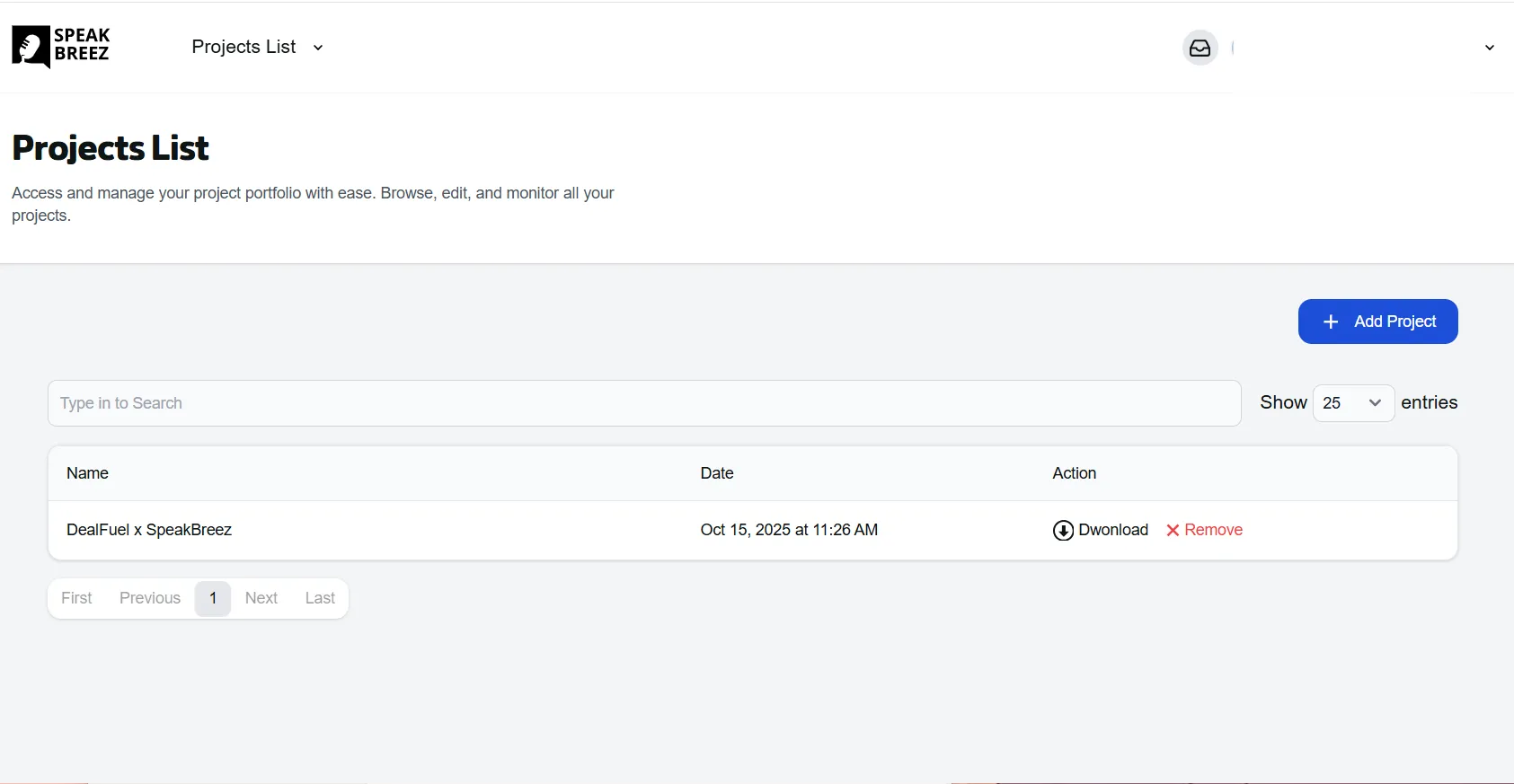Remove the DealFuel x SpeakBreez project
The width and height of the screenshot is (1514, 784).
[x=1204, y=530]
